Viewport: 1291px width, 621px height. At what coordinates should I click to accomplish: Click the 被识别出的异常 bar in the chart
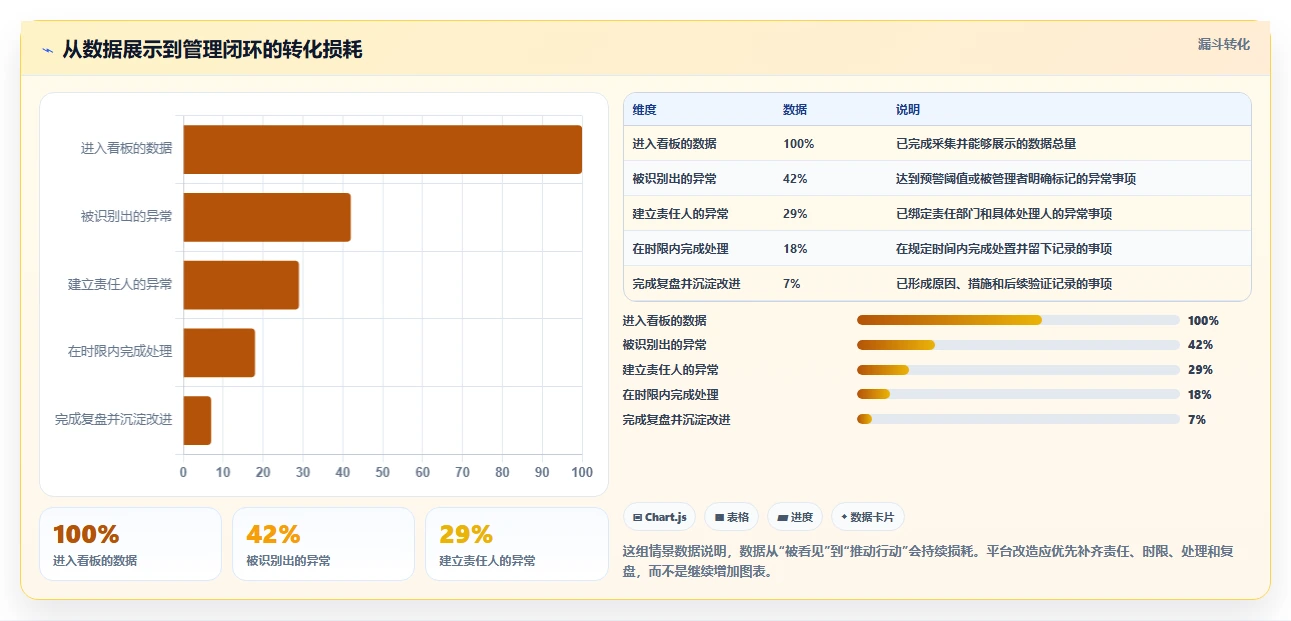pos(267,217)
